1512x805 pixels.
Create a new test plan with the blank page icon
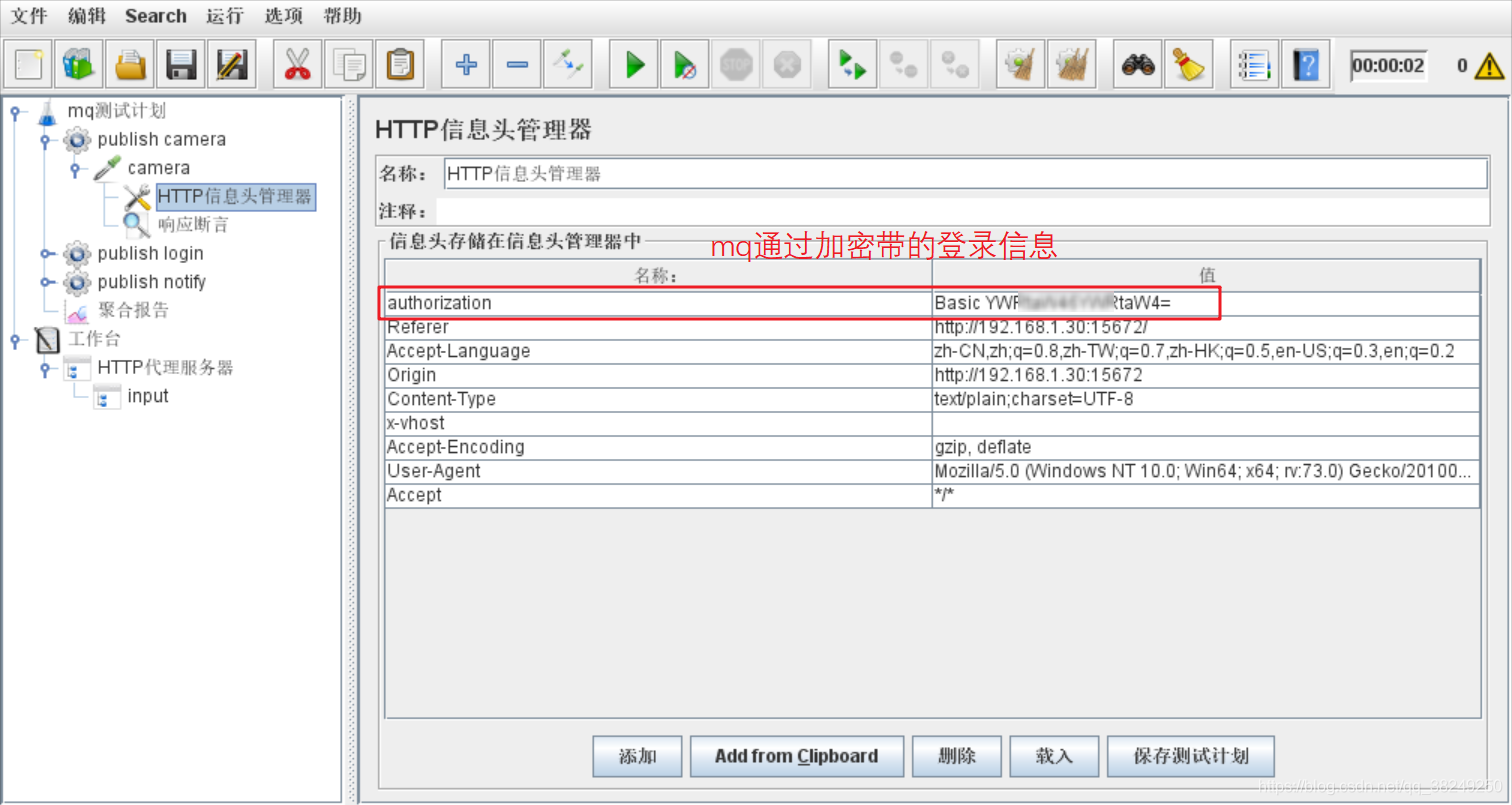[27, 62]
